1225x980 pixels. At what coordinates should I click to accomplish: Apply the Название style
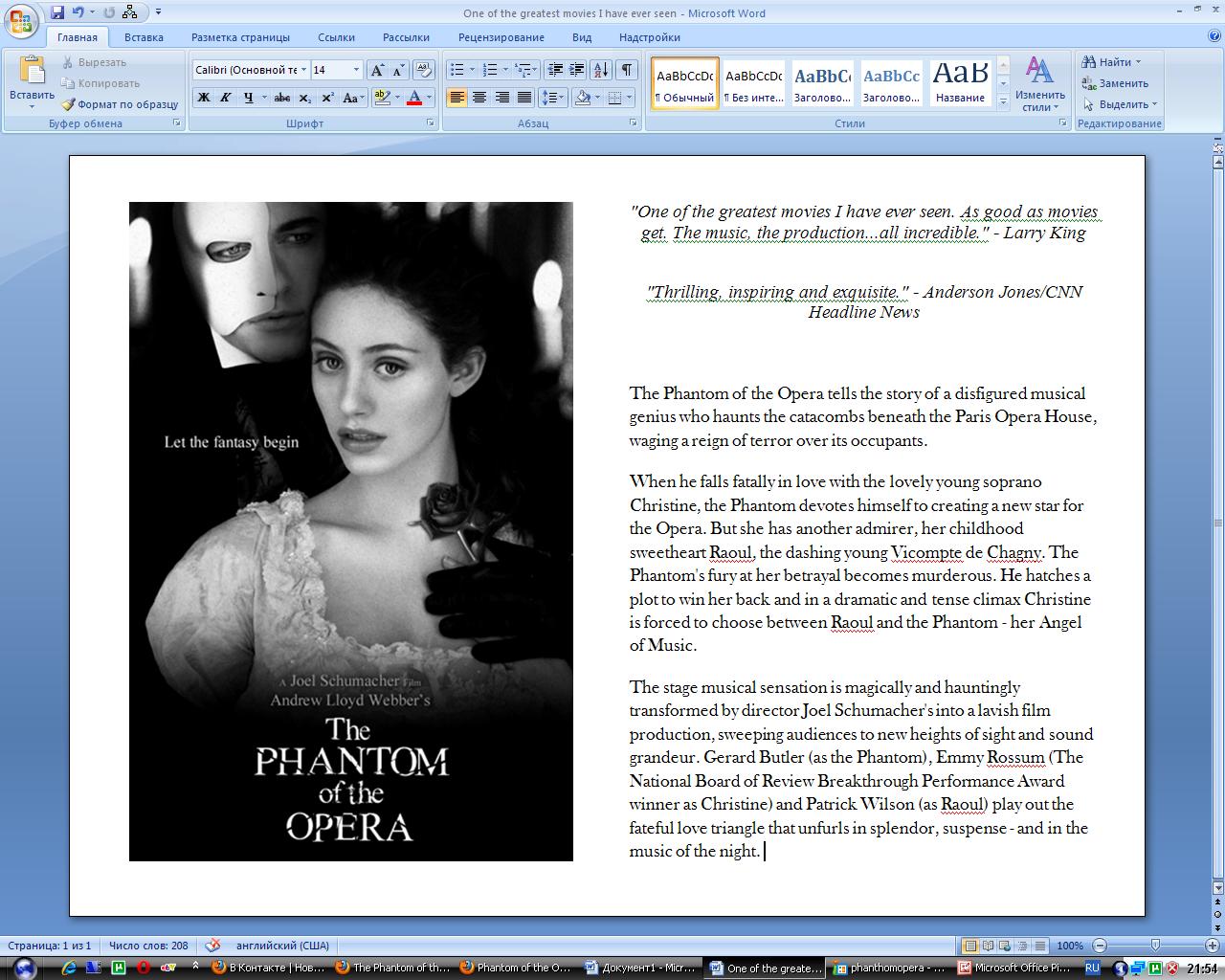click(960, 83)
